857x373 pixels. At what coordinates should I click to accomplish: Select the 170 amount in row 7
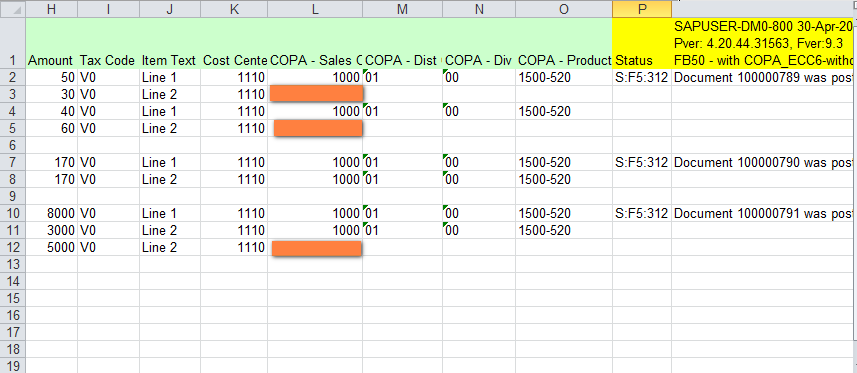click(x=51, y=162)
